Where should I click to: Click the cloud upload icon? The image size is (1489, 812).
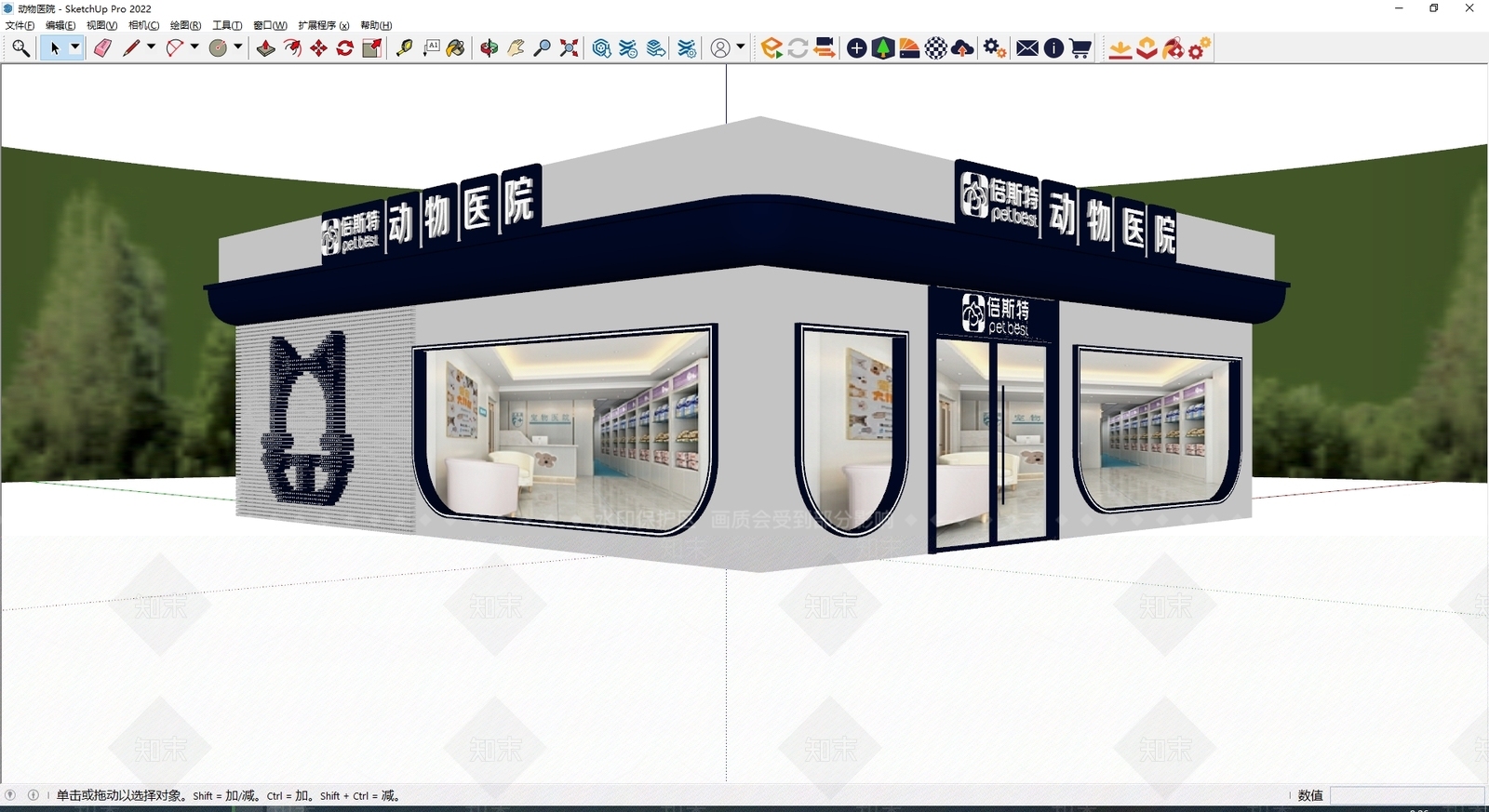(963, 48)
